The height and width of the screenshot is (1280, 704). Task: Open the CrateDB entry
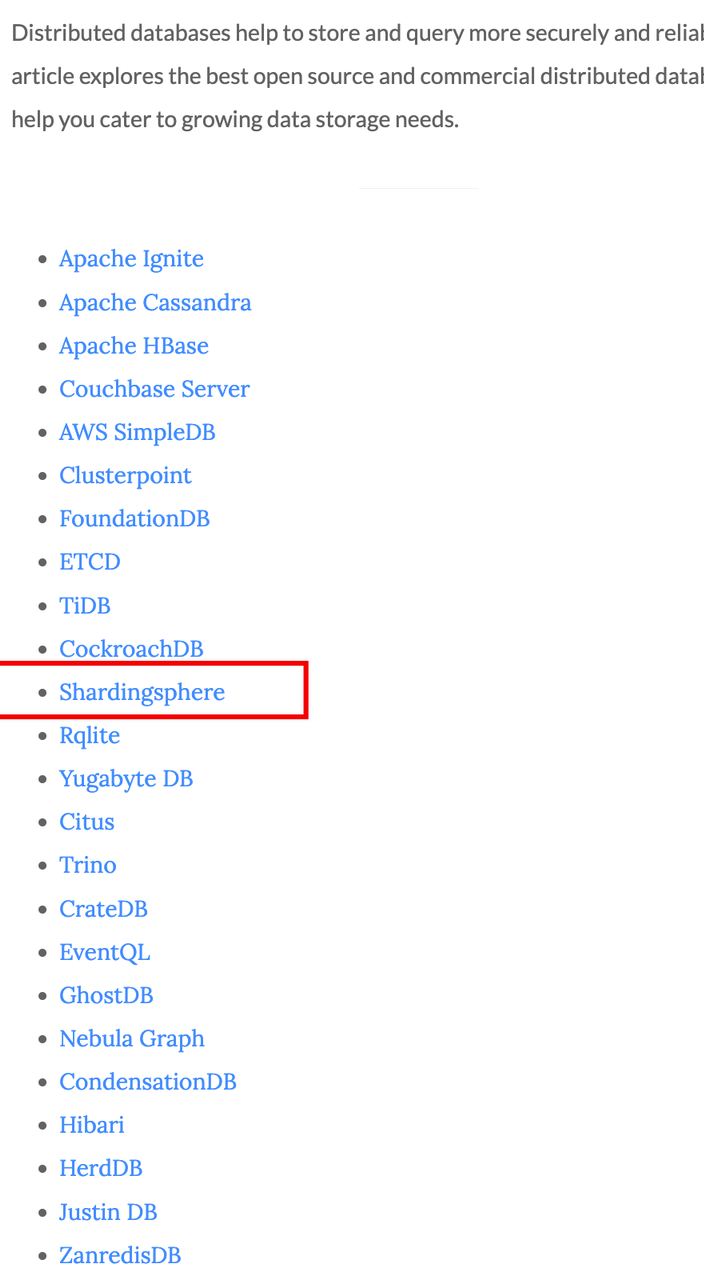[x=103, y=909]
